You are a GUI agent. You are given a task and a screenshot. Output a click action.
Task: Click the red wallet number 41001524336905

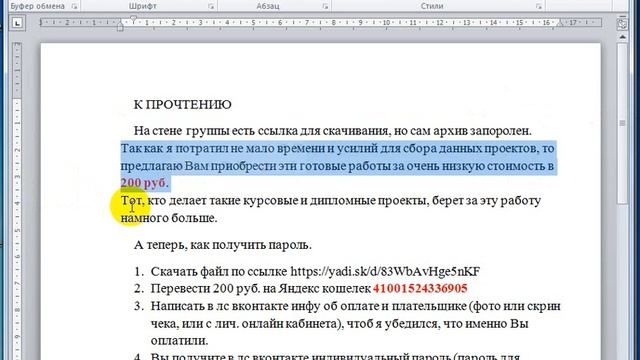(420, 289)
